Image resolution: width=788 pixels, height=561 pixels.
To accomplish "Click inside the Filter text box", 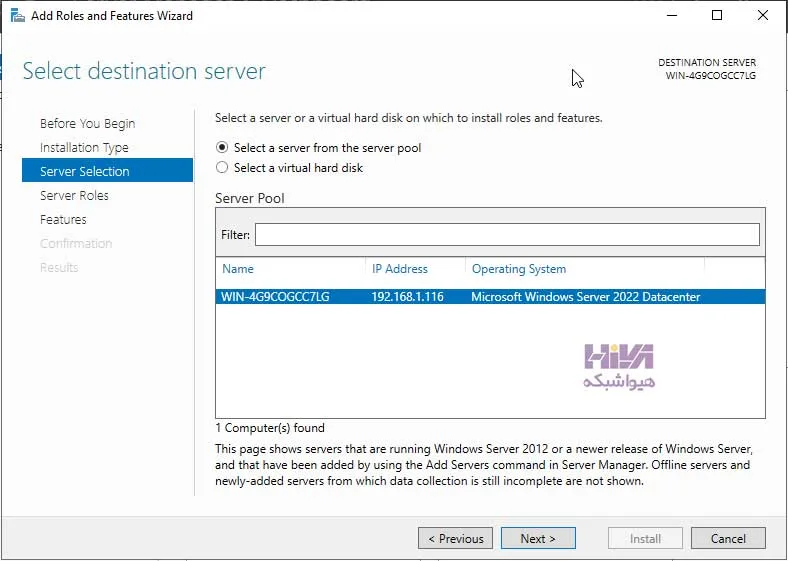I will pos(507,235).
